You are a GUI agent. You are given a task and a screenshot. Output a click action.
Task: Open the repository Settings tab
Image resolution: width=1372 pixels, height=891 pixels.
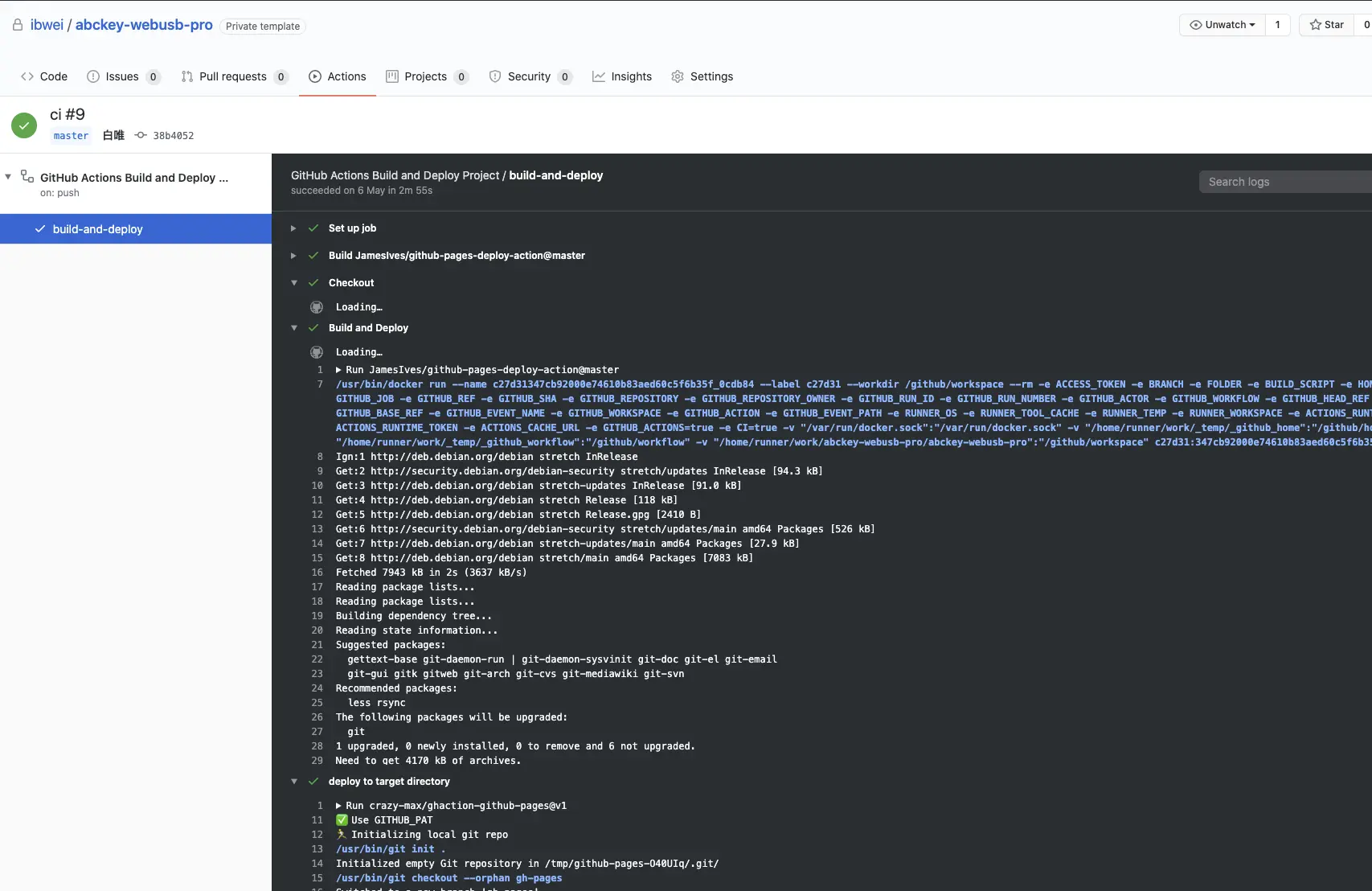(702, 76)
